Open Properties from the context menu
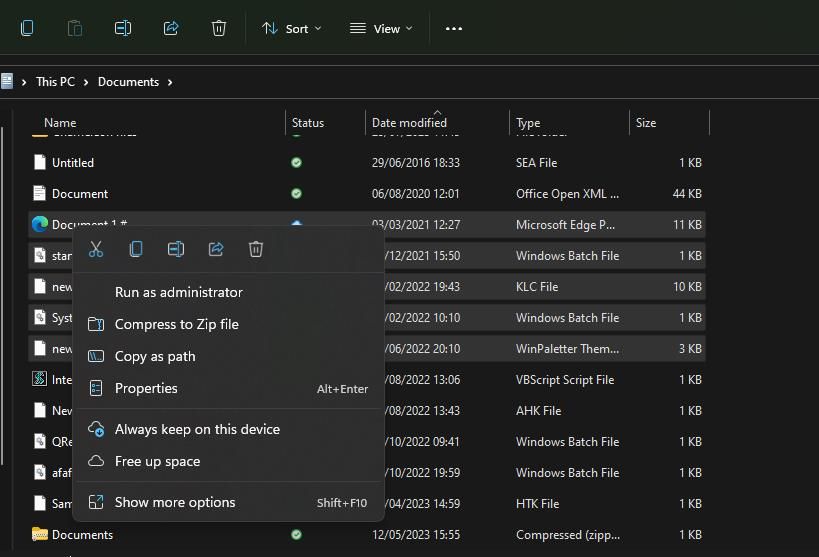The width and height of the screenshot is (819, 557). click(146, 388)
